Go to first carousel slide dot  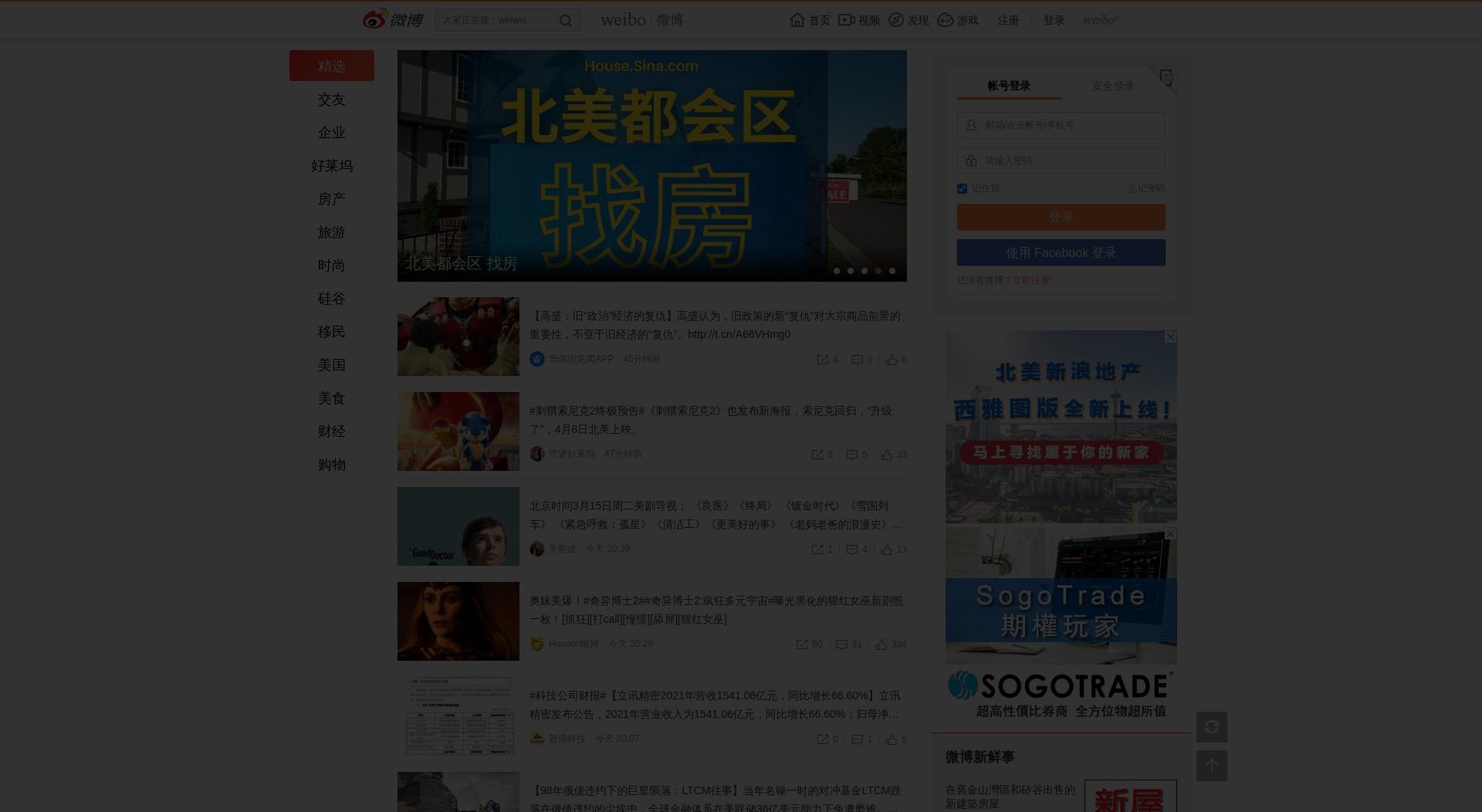(837, 271)
